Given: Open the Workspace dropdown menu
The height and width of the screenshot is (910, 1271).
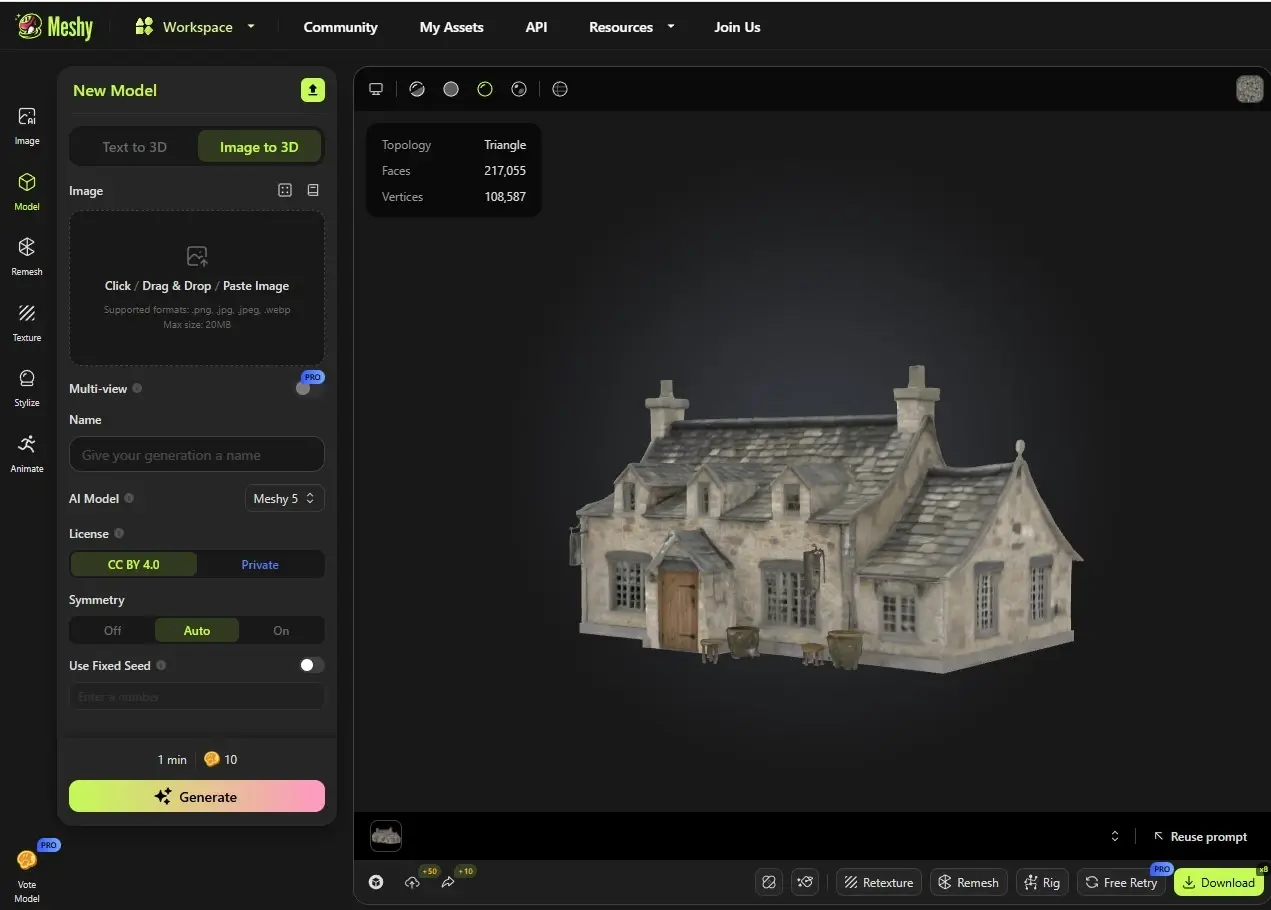Looking at the screenshot, I should pos(195,27).
